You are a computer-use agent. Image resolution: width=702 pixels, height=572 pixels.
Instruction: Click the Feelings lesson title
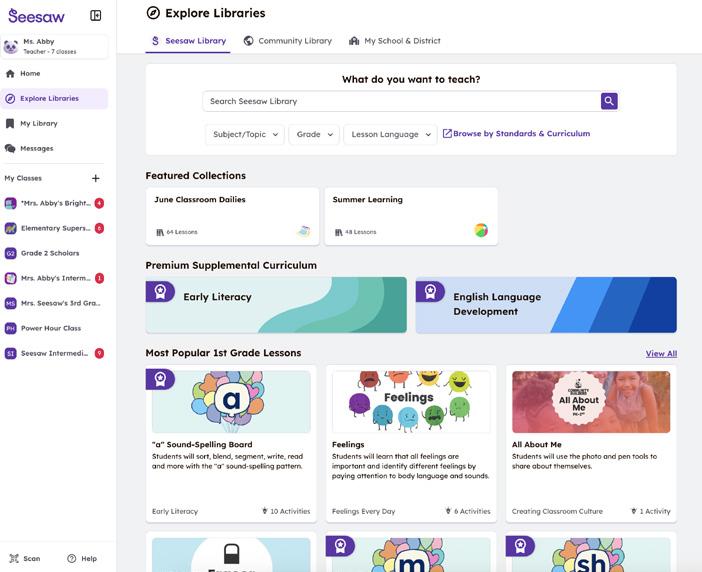348,444
